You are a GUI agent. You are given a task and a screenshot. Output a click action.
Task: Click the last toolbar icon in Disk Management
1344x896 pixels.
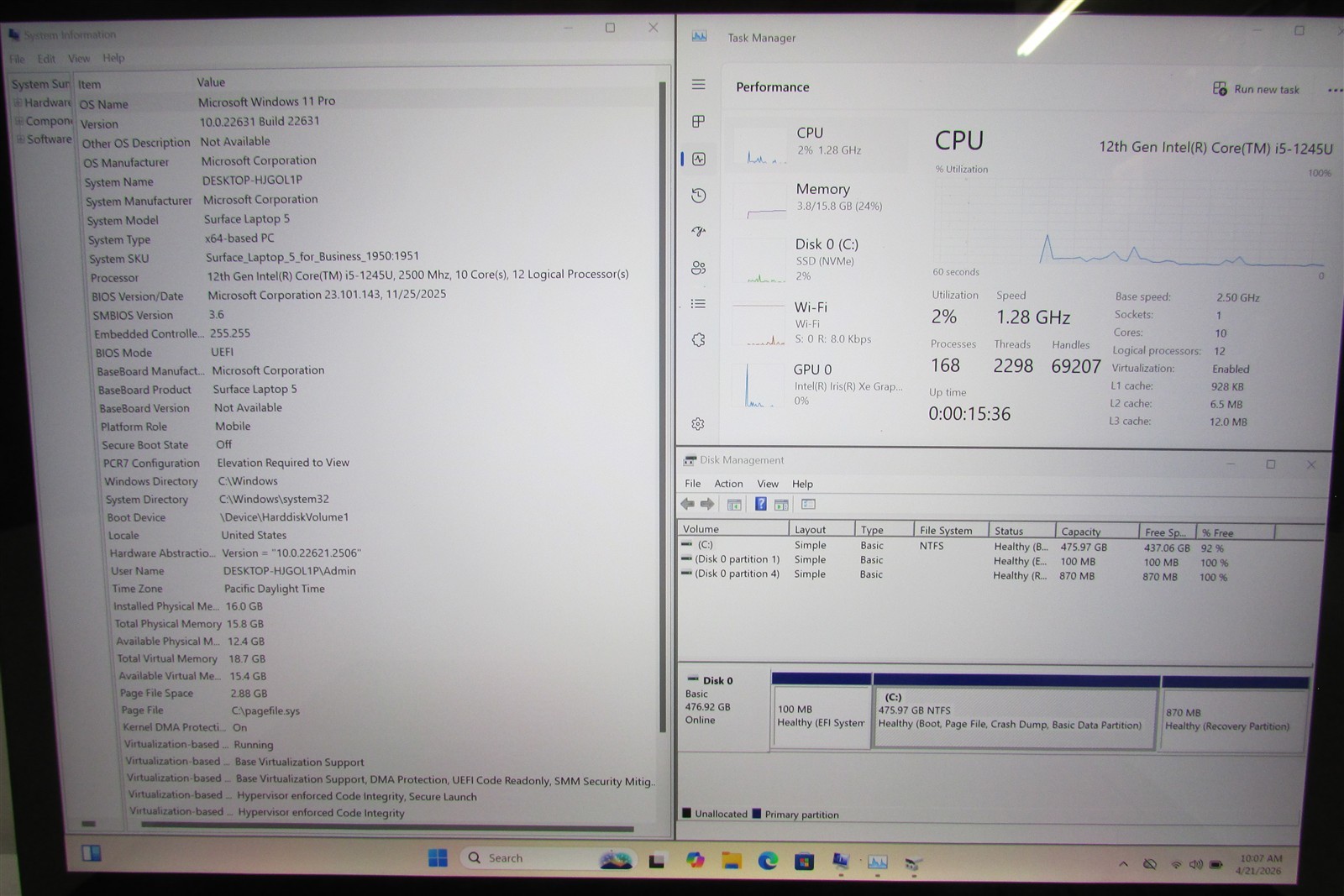(x=808, y=504)
